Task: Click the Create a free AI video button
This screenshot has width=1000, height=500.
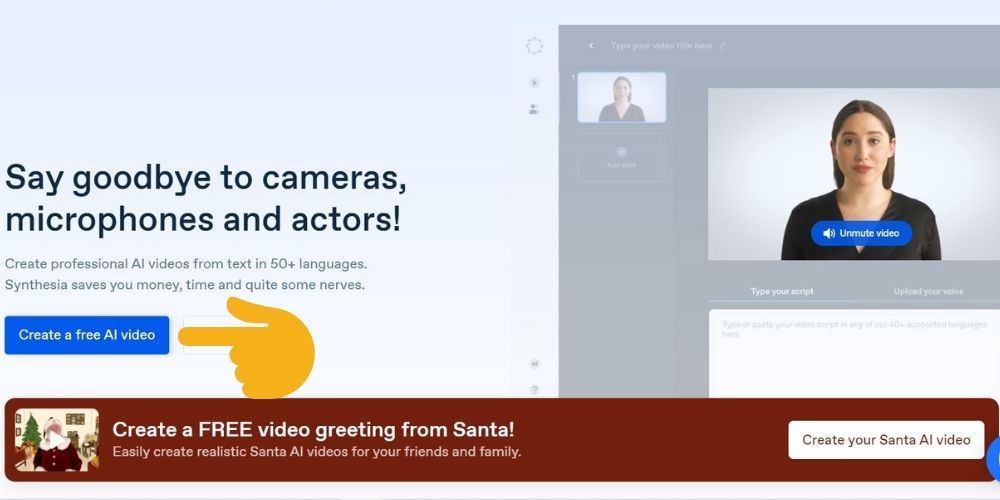Action: tap(87, 335)
